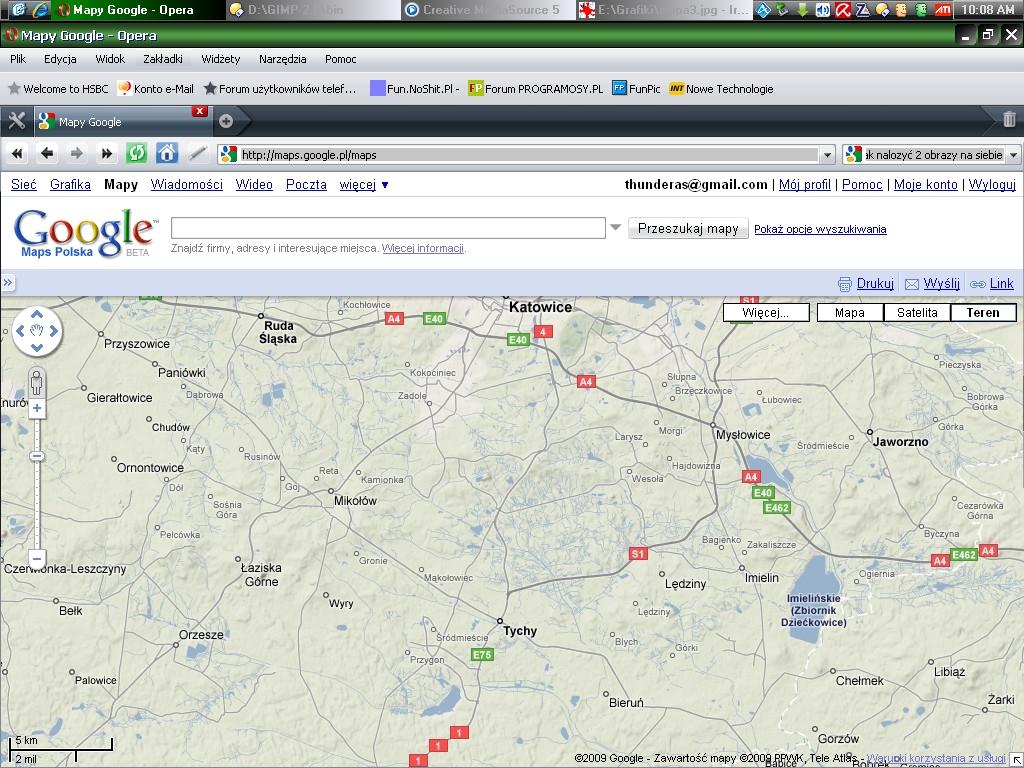Go forward one page
Image resolution: width=1024 pixels, height=768 pixels.
pyautogui.click(x=76, y=154)
